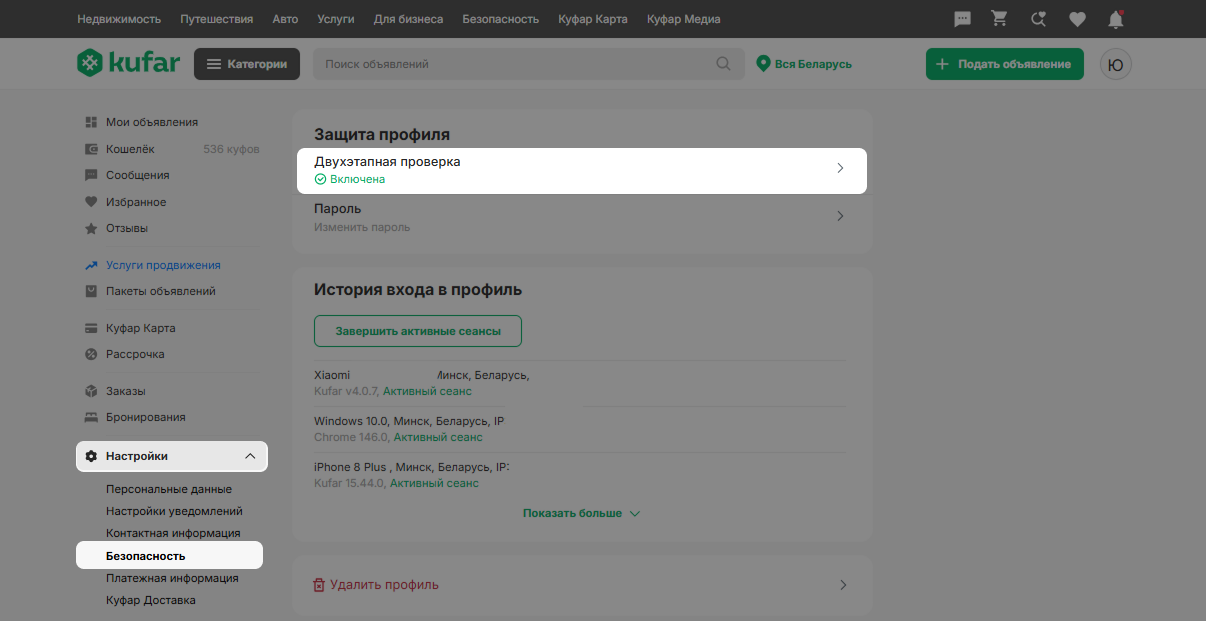Click the Настройки gear icon
Screen dimensions: 1206x621
click(x=91, y=456)
